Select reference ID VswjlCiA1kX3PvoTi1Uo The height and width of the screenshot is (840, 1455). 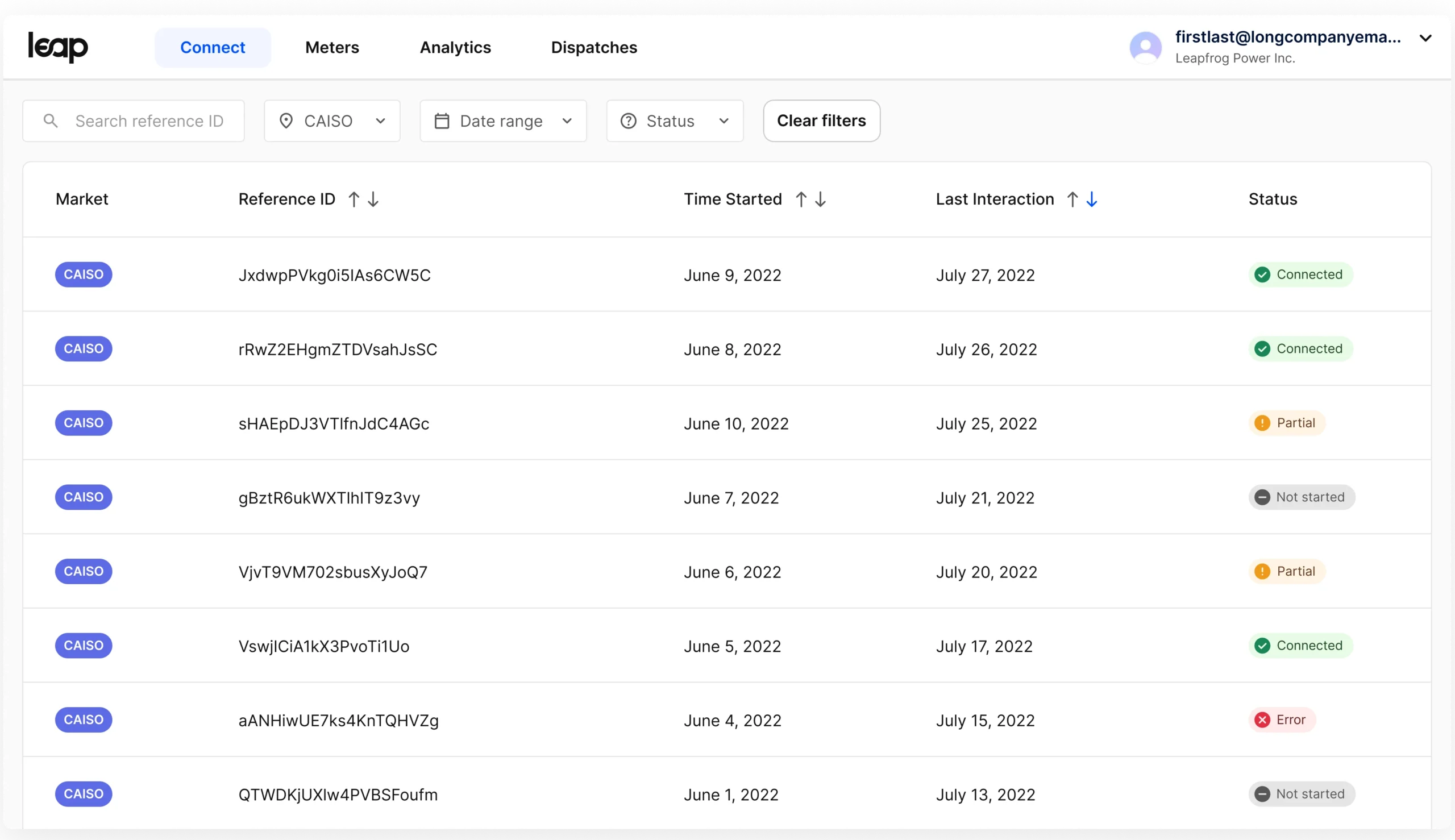click(x=323, y=646)
